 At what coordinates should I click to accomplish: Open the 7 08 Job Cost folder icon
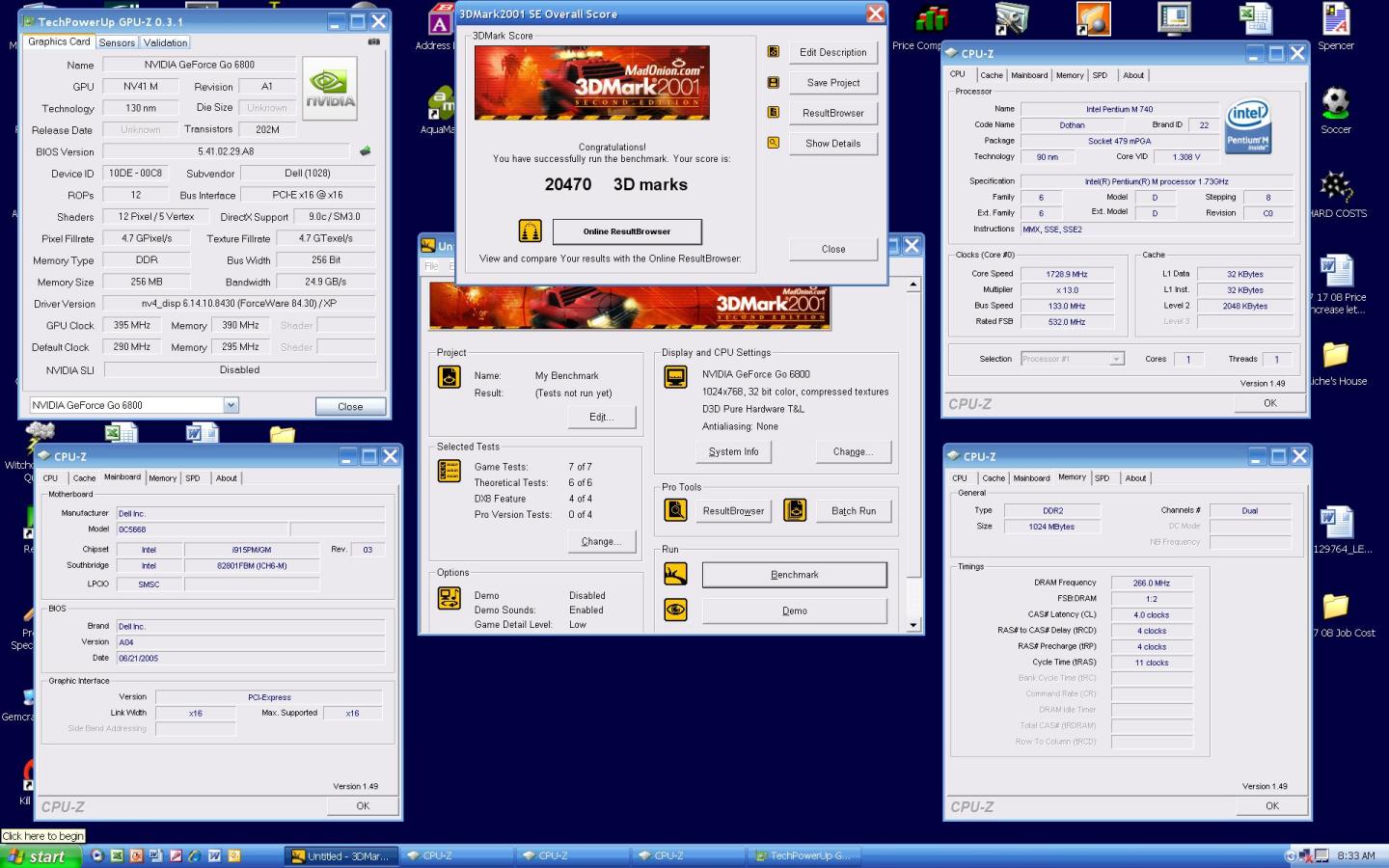click(1335, 606)
